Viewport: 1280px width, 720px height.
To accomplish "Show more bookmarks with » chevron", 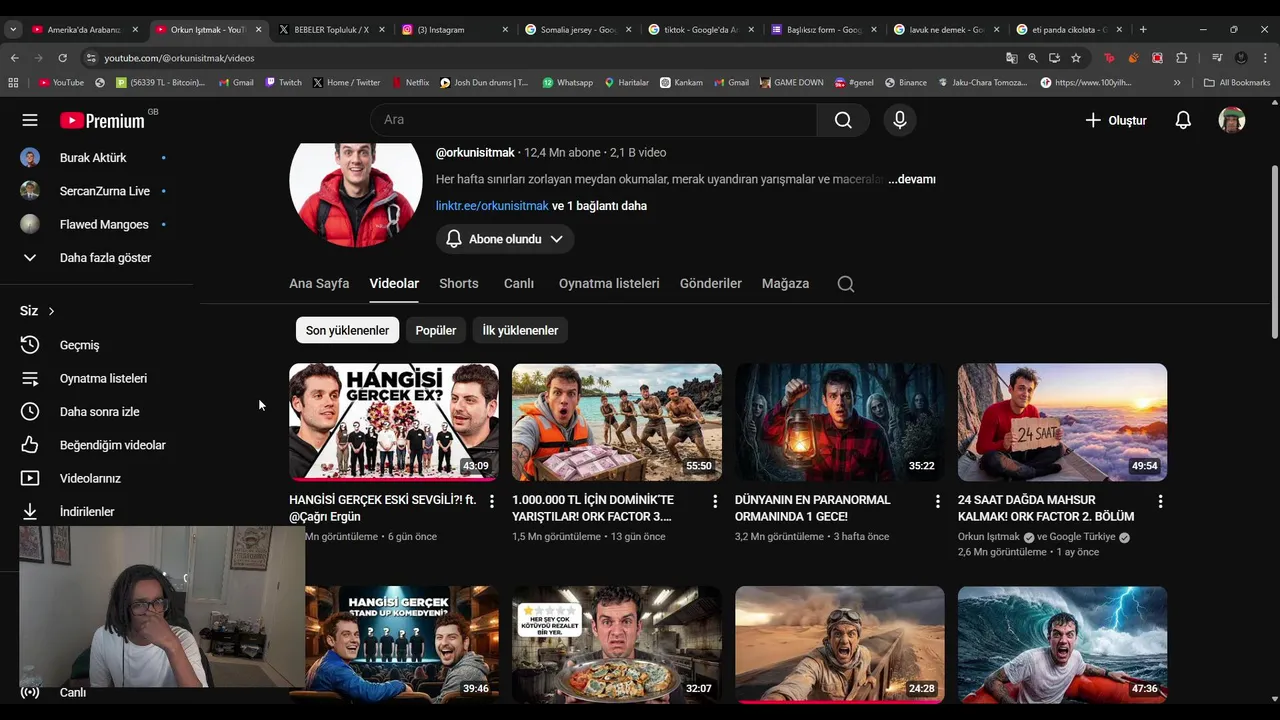I will click(x=1177, y=82).
